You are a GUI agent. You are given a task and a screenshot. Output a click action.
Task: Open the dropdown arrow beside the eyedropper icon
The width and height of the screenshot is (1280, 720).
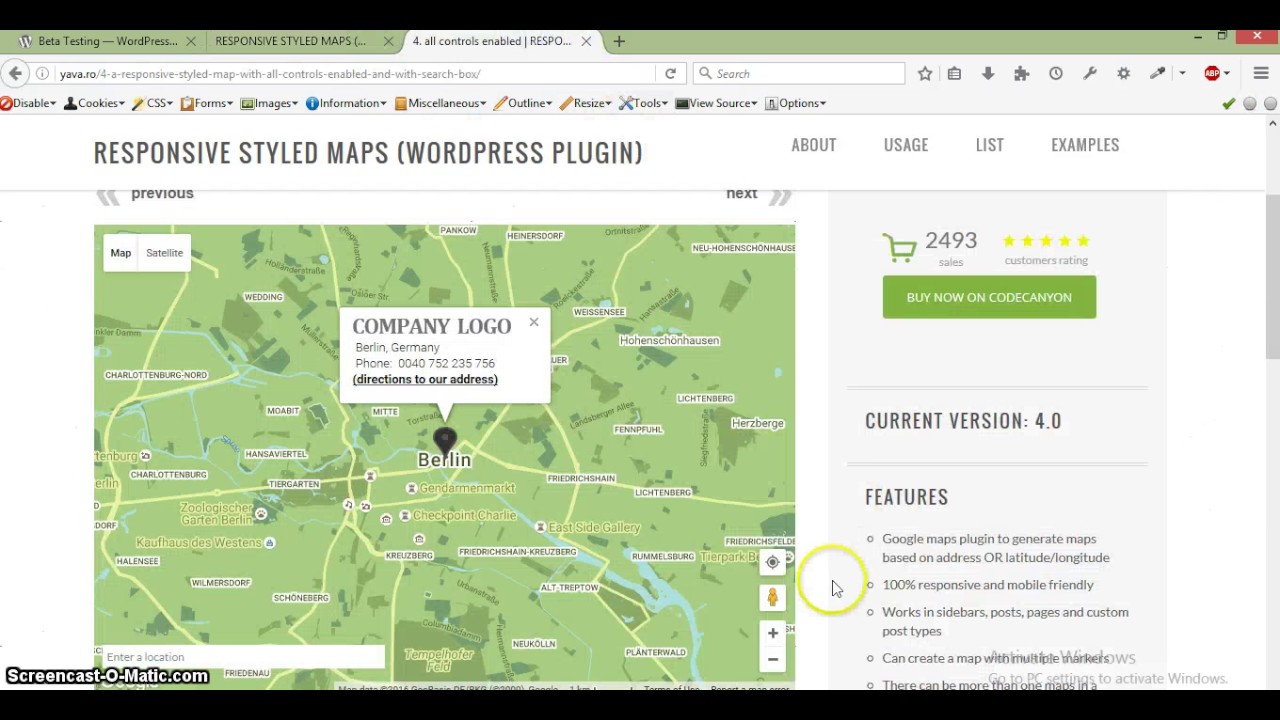pyautogui.click(x=1182, y=73)
